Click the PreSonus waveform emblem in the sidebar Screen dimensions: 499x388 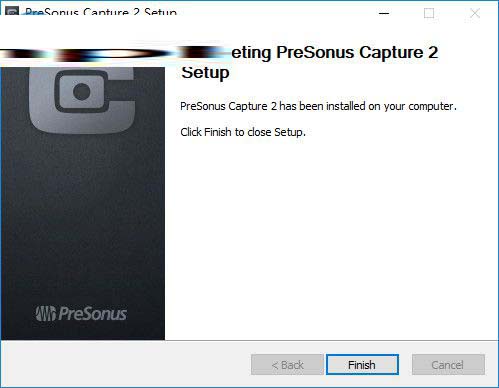tap(46, 313)
